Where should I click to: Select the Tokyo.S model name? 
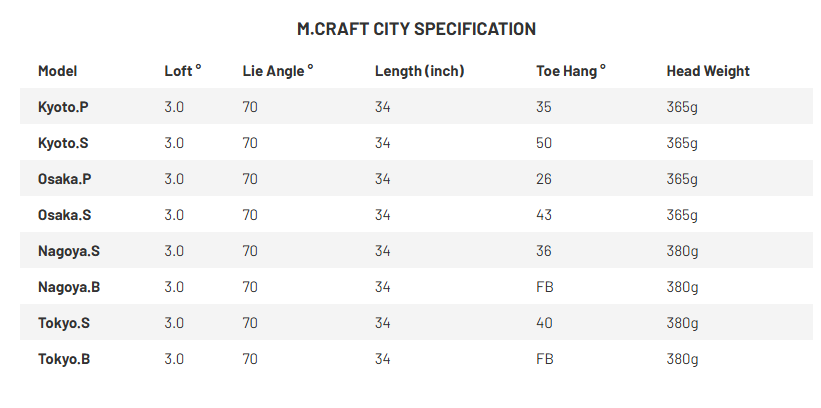[64, 323]
